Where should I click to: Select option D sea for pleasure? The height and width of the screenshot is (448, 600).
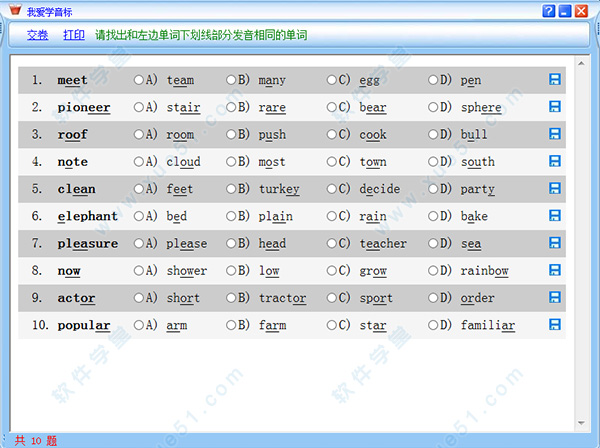pyautogui.click(x=433, y=243)
